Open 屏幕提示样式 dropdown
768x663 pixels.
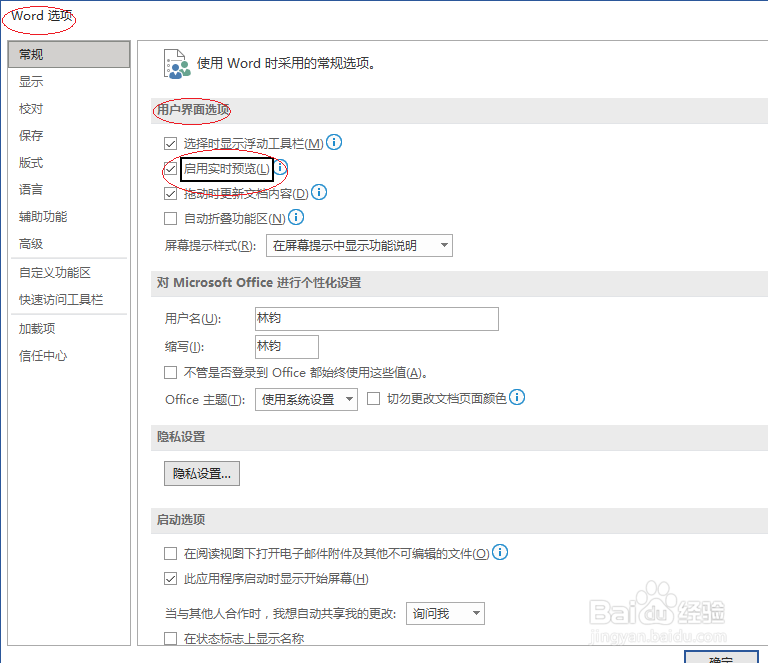point(359,245)
